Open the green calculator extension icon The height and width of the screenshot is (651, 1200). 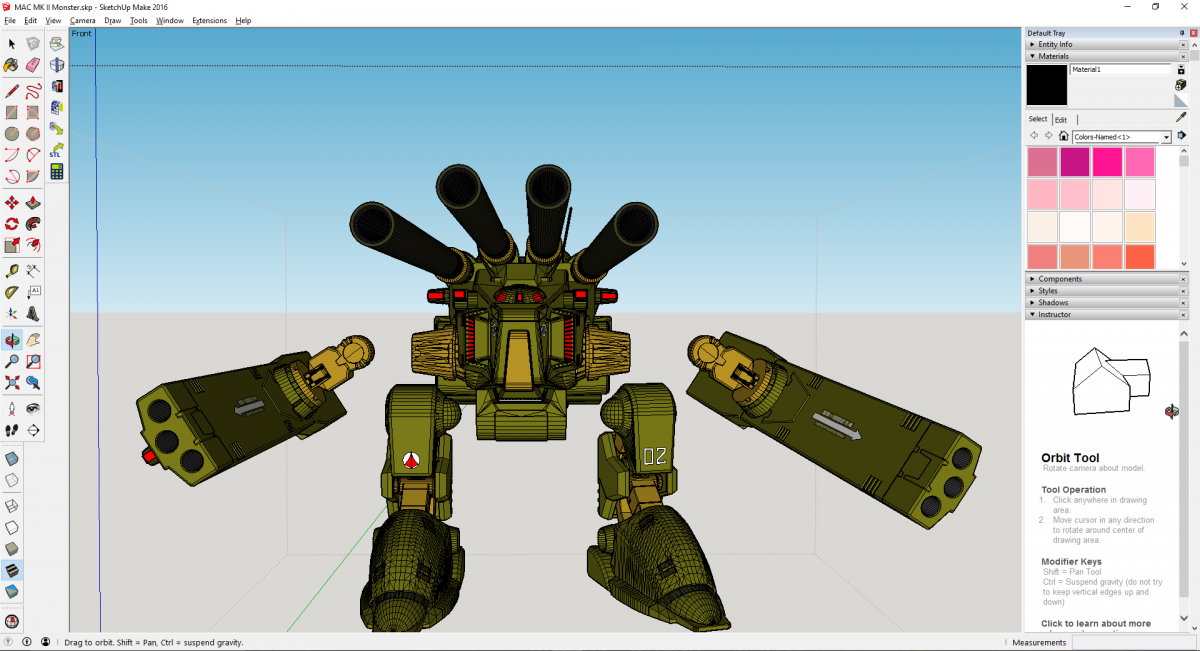(56, 171)
